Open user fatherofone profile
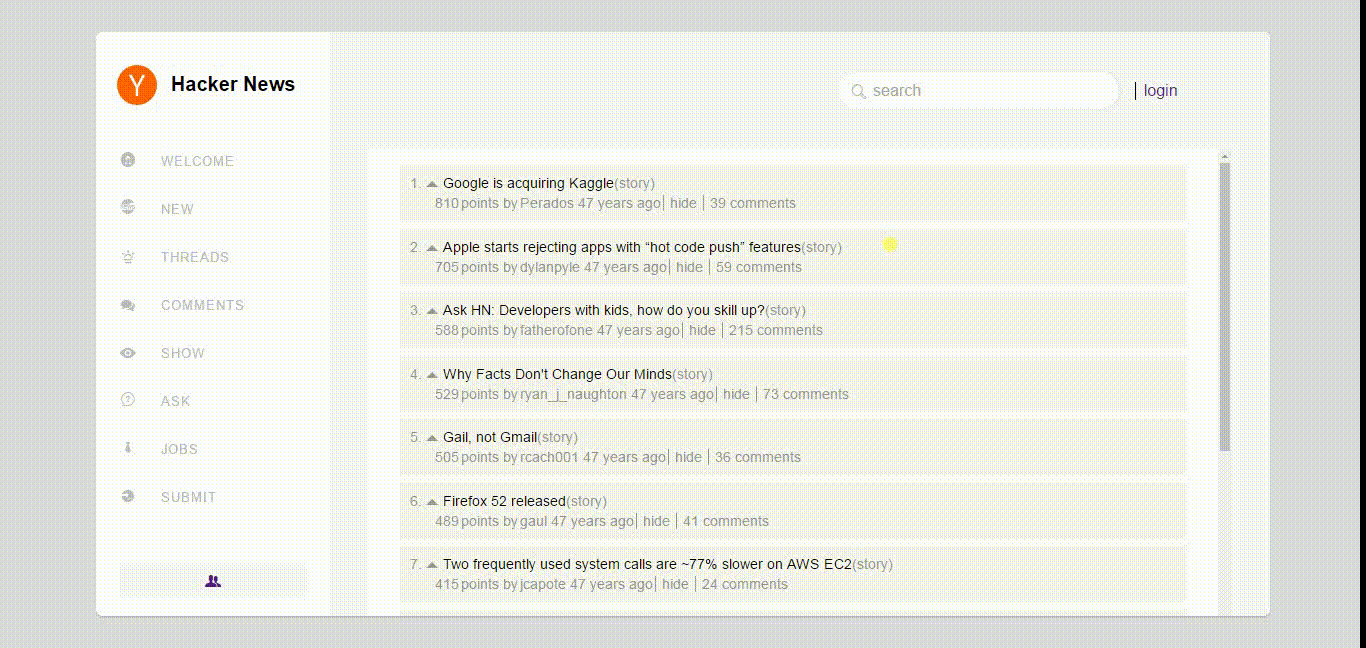Image resolution: width=1366 pixels, height=648 pixels. pos(556,330)
